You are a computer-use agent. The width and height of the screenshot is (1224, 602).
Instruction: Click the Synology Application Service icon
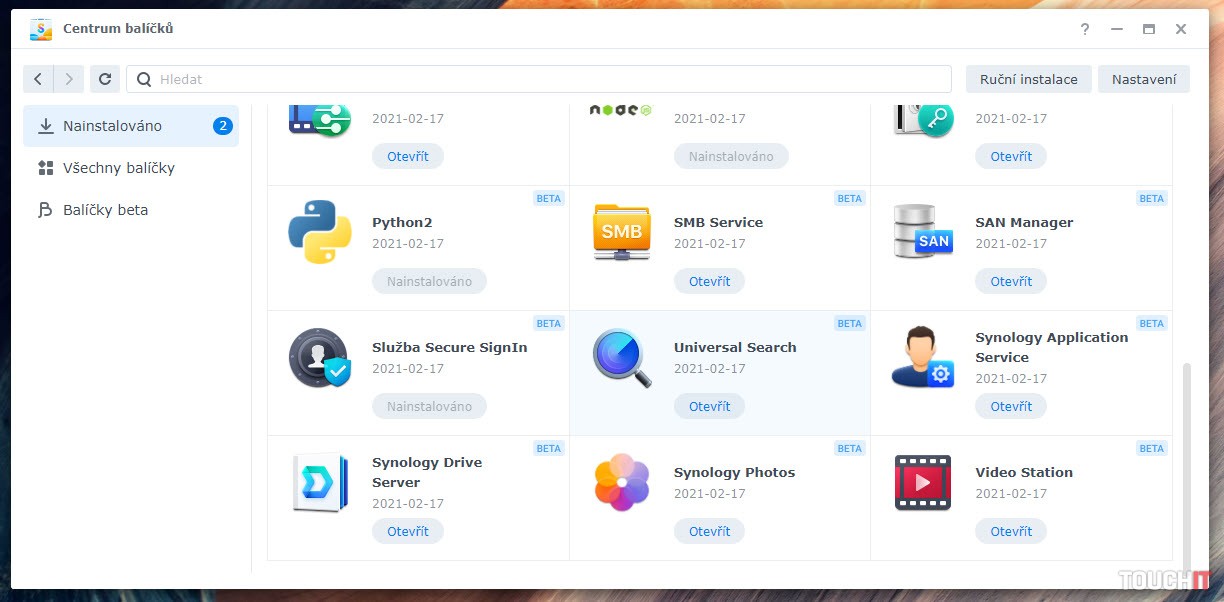click(922, 357)
